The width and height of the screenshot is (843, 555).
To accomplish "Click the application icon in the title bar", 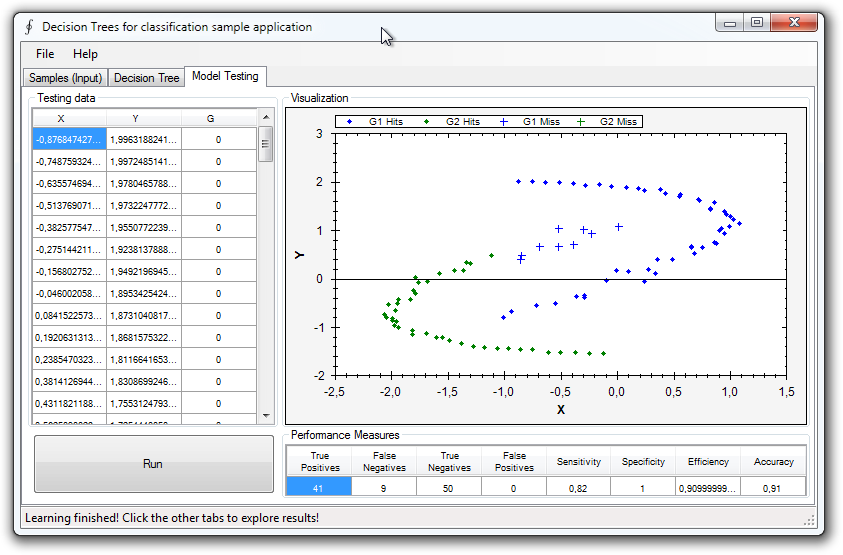I will [x=29, y=26].
